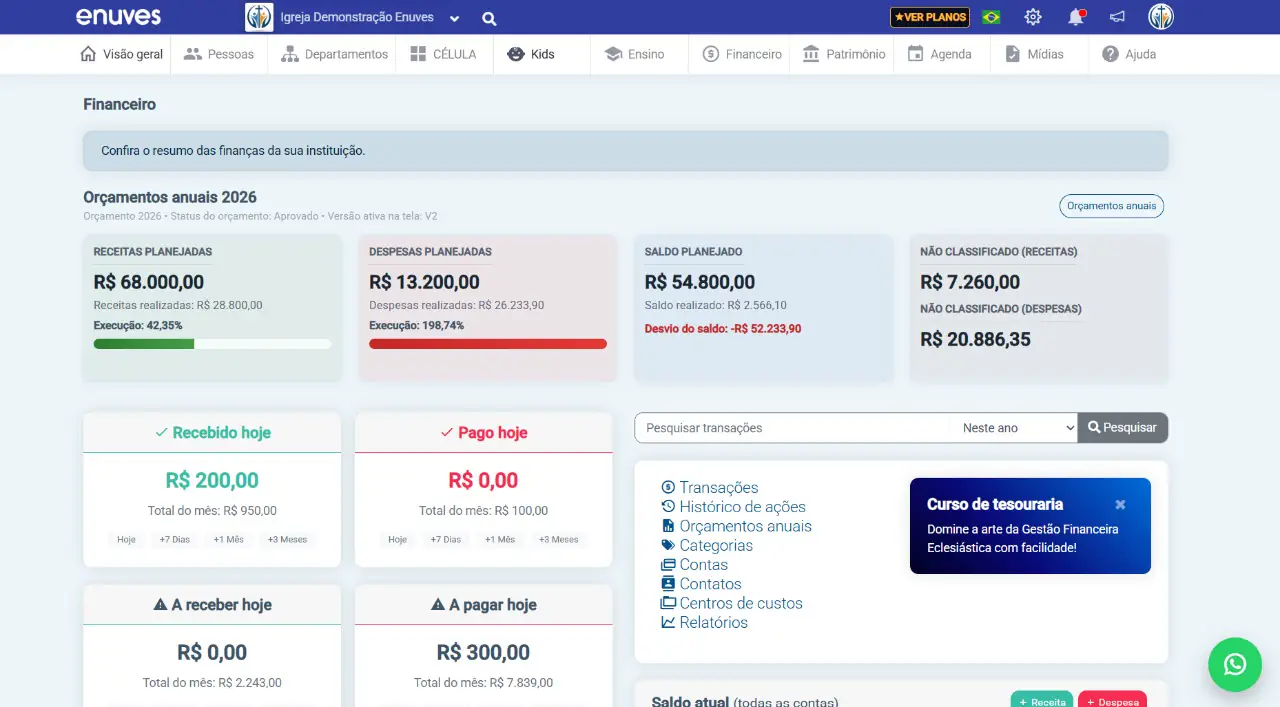
Task: Open the Pessoas menu
Action: coord(219,54)
